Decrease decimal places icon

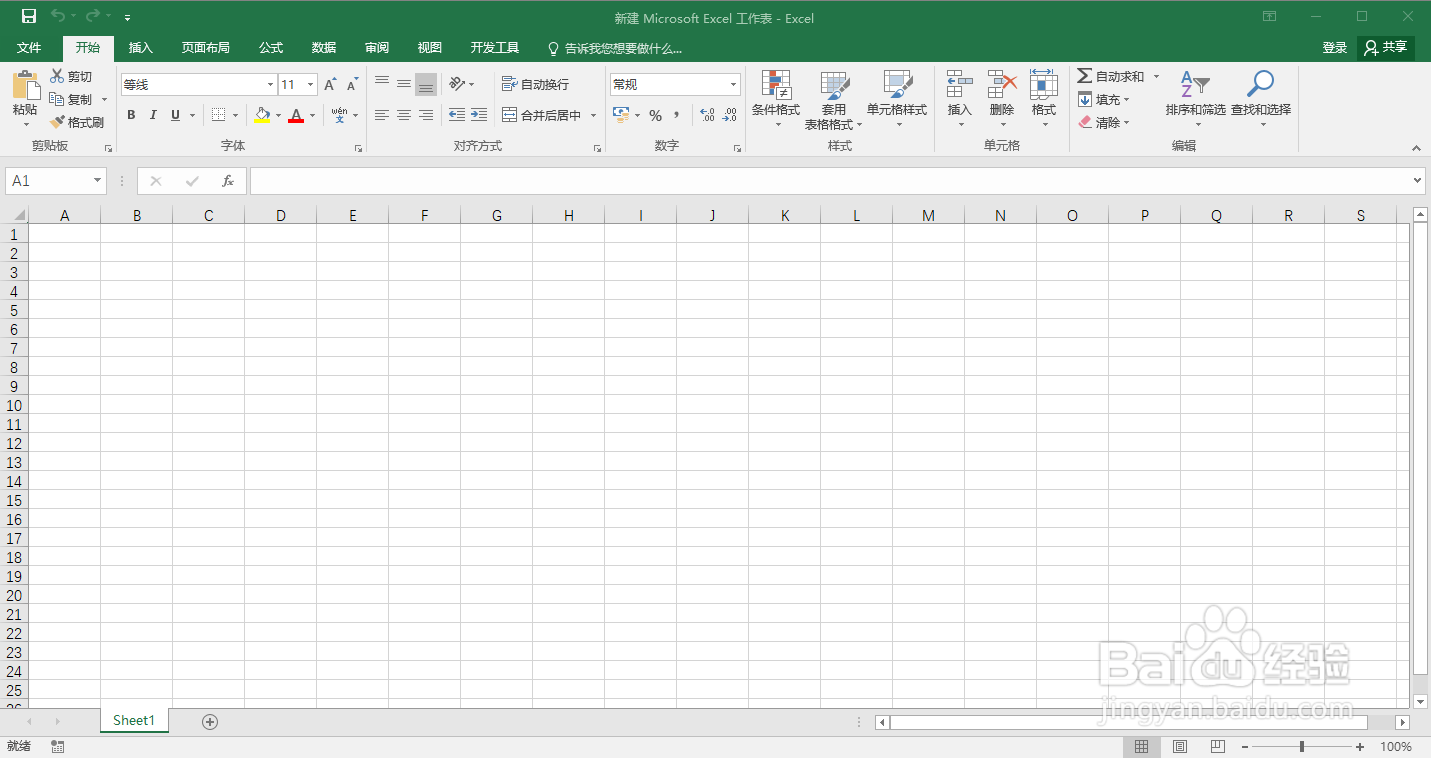(731, 116)
